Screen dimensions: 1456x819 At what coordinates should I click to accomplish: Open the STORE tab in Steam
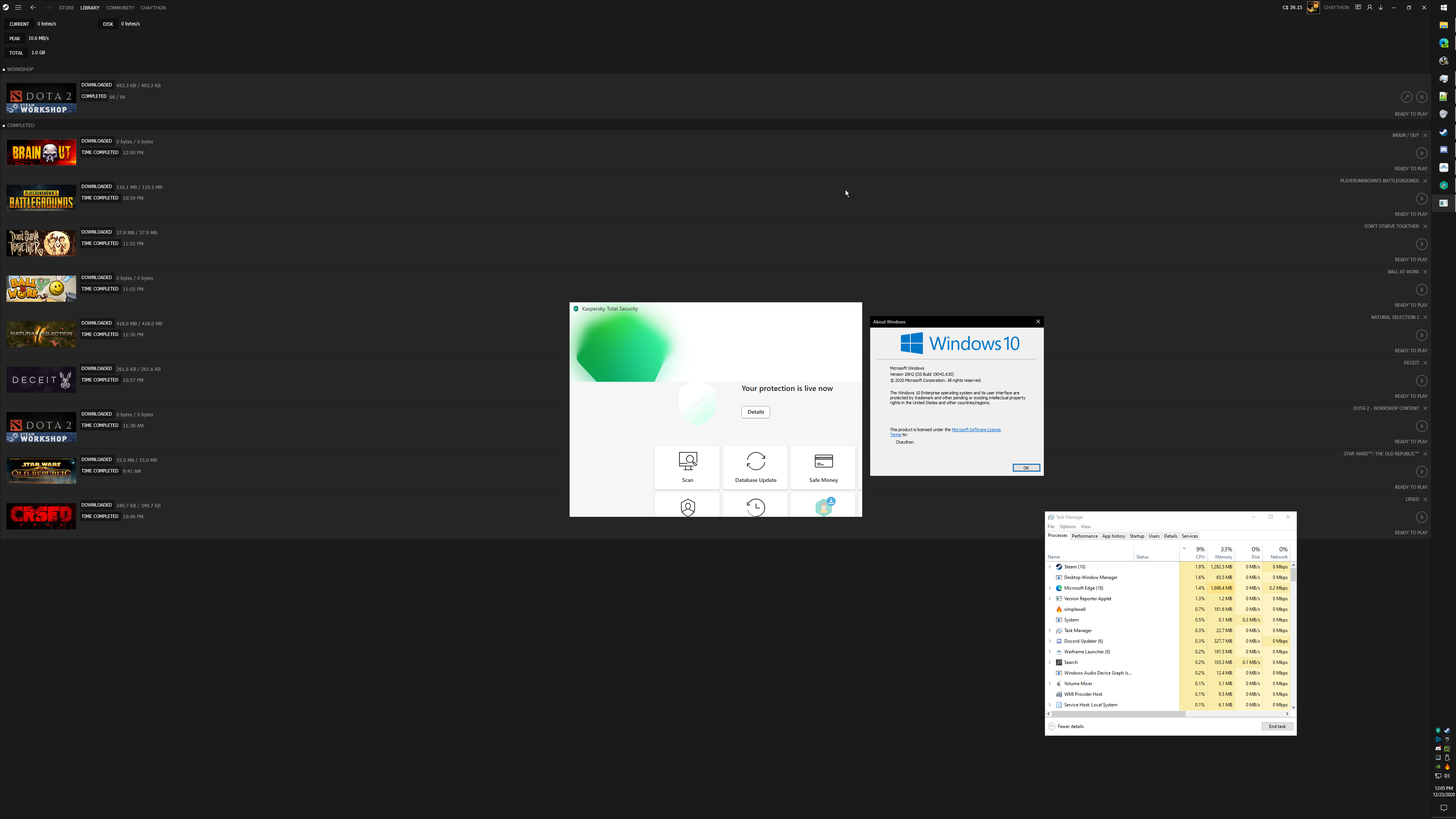(x=66, y=8)
